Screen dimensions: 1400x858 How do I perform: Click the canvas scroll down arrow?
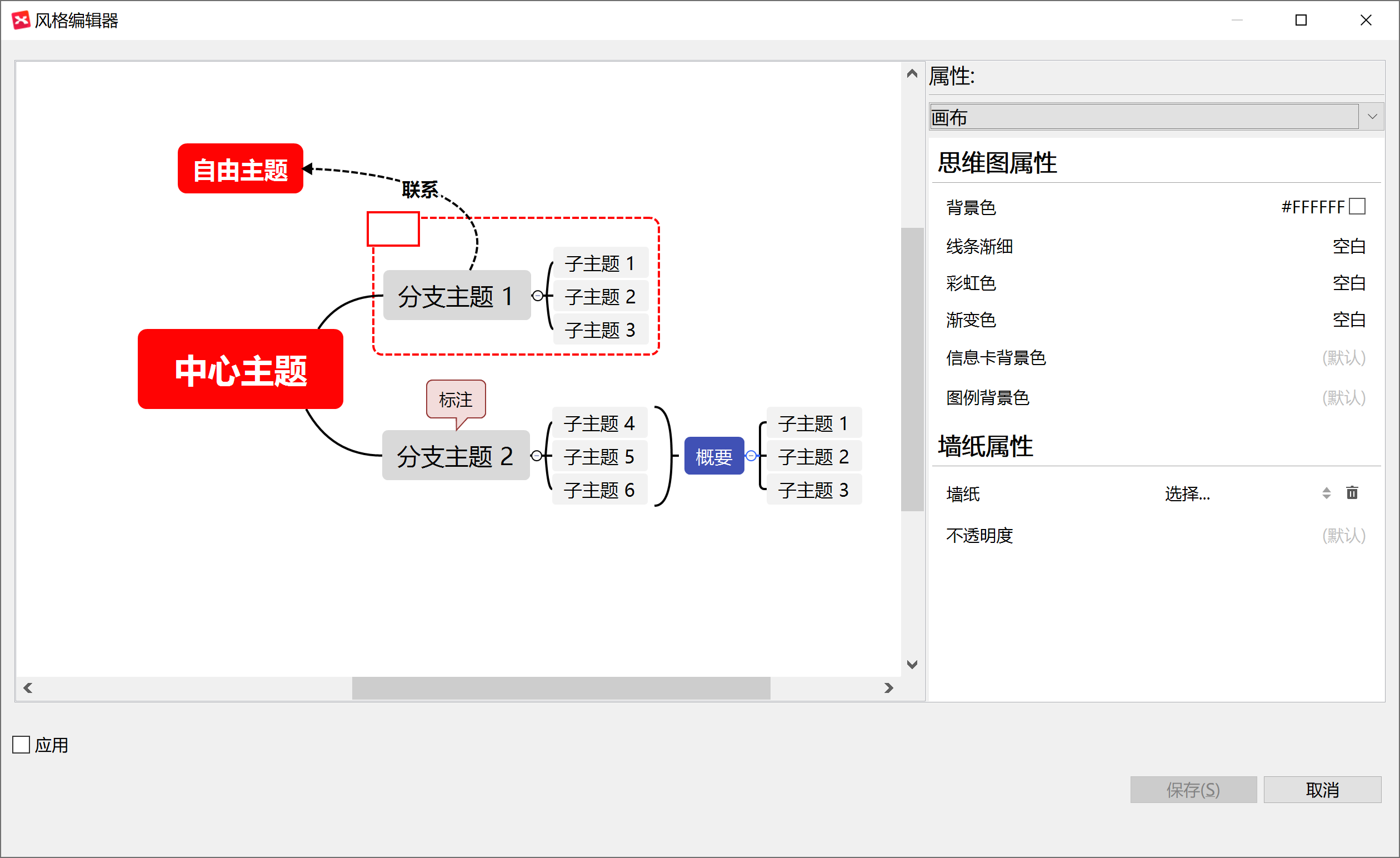(x=912, y=664)
